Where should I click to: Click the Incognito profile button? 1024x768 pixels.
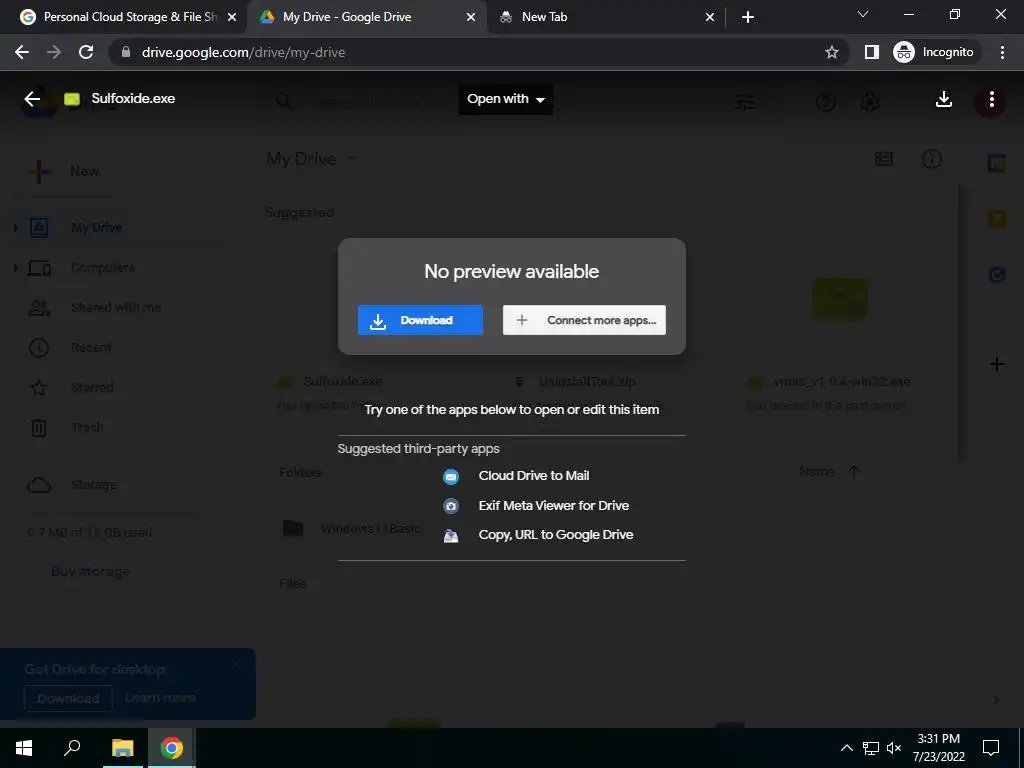(934, 52)
